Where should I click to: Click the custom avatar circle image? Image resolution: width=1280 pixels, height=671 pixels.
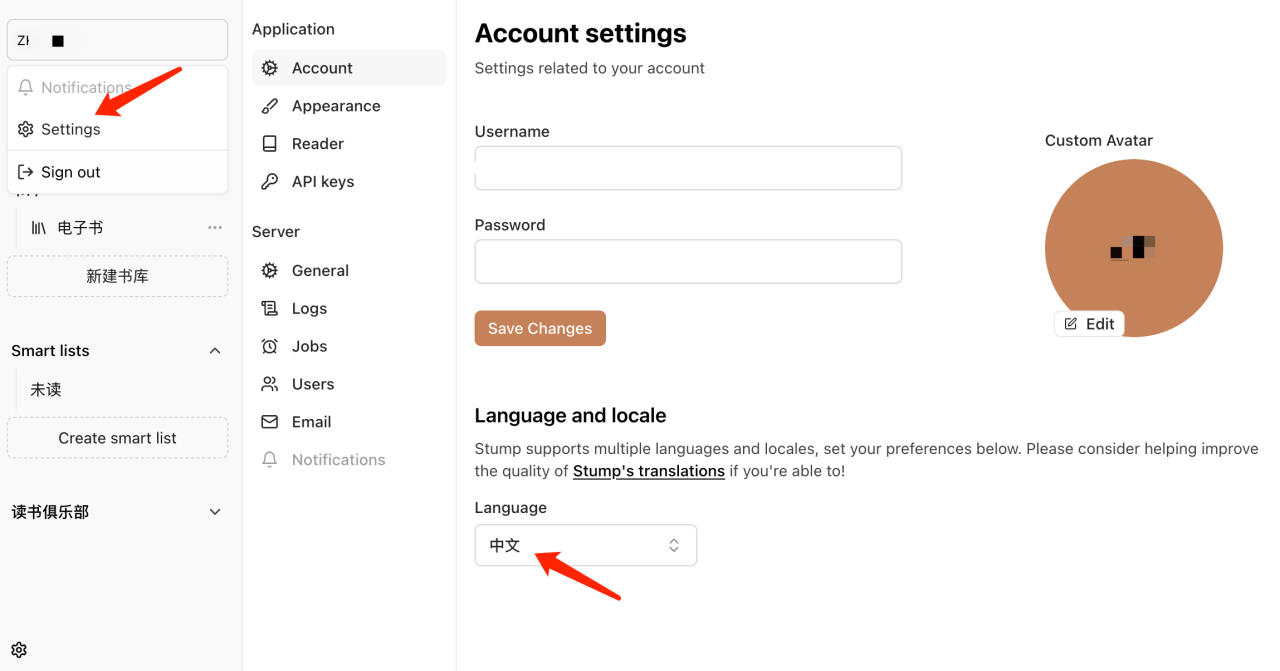point(1134,248)
